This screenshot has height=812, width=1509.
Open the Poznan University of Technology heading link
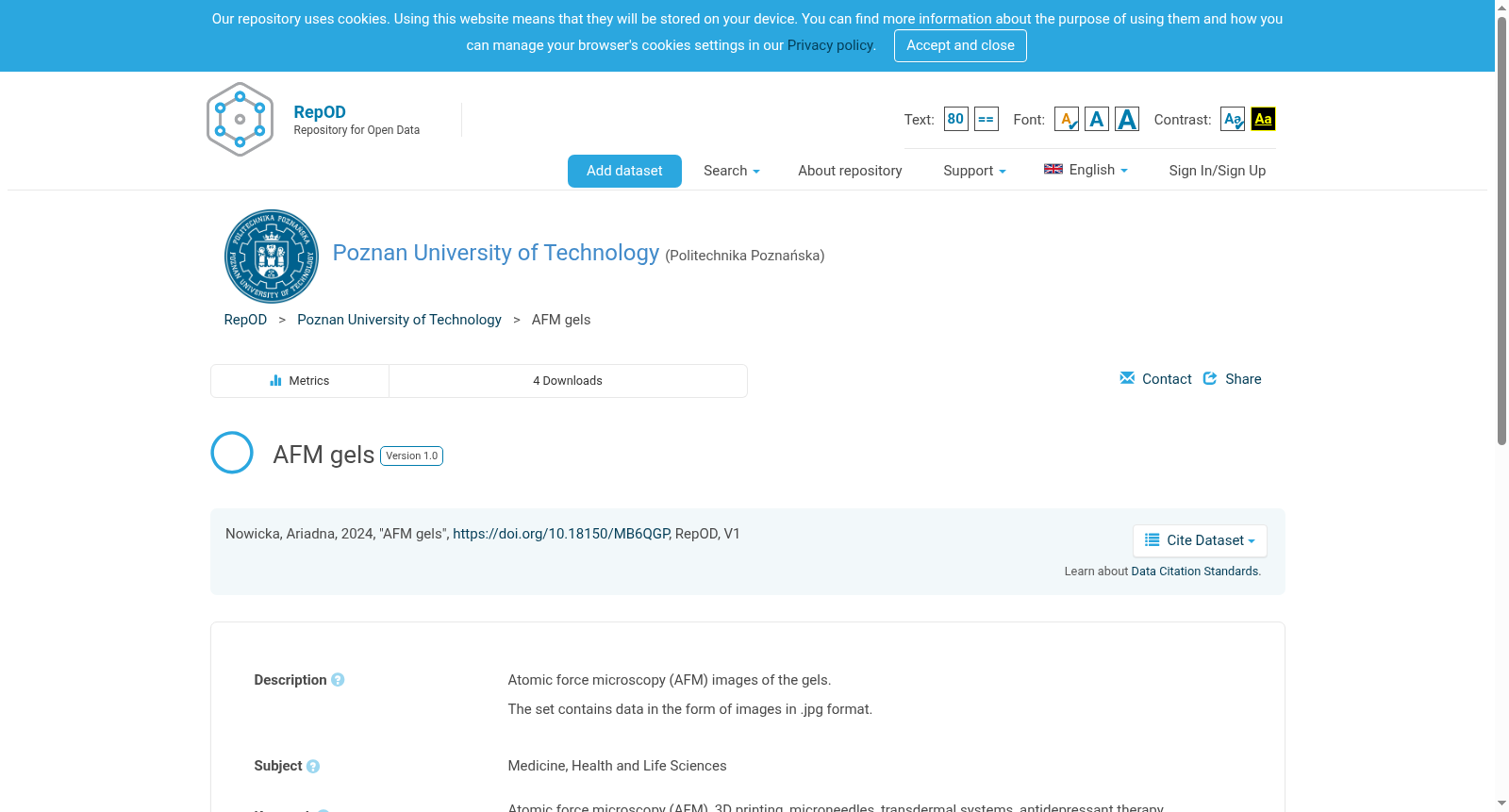[x=496, y=253]
